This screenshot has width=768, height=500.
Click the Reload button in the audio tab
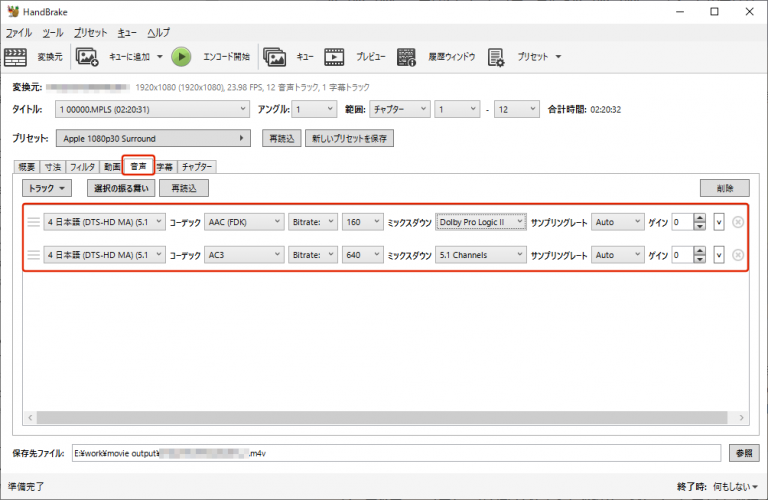click(x=184, y=188)
